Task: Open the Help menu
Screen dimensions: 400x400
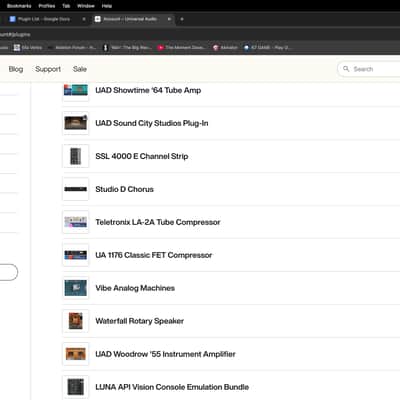Action: tap(107, 6)
